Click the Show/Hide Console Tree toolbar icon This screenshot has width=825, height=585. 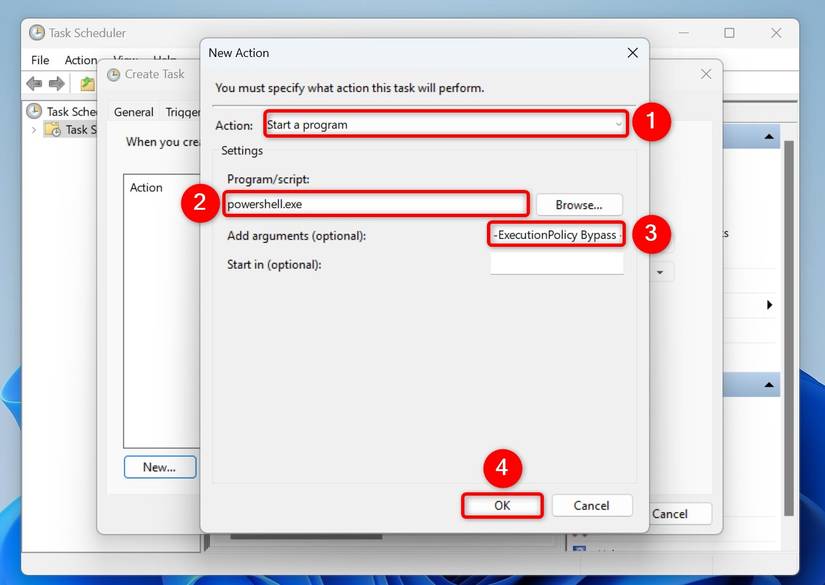[86, 83]
